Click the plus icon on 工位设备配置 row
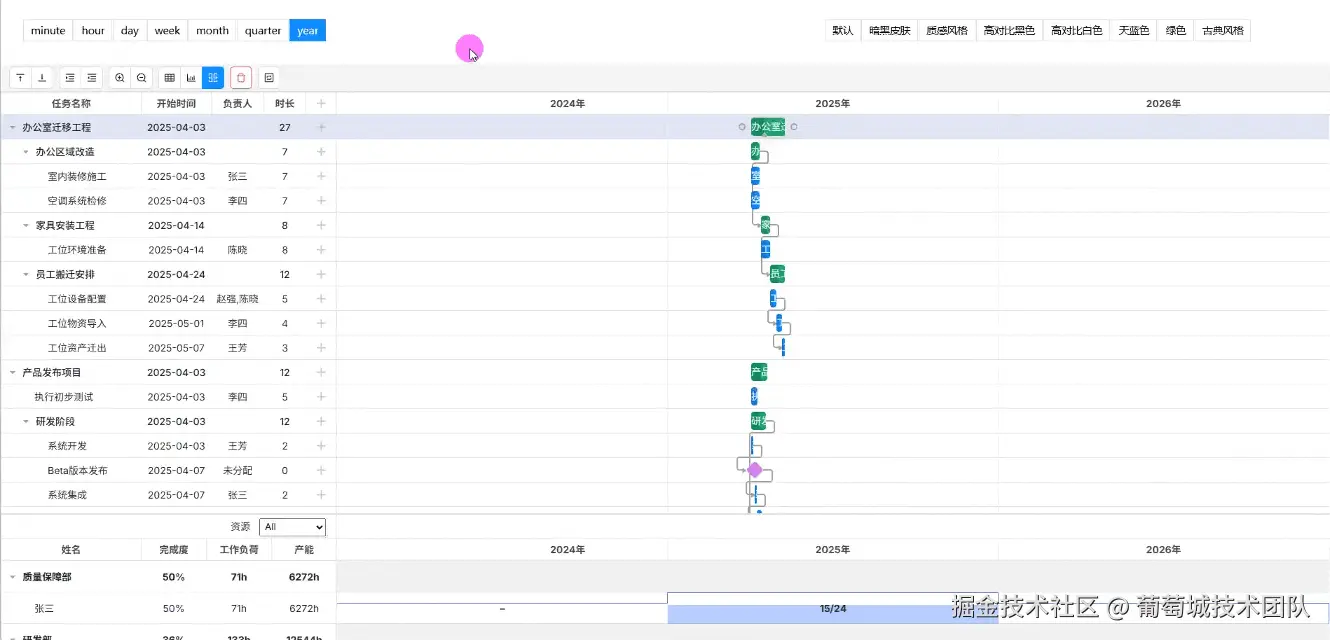The height and width of the screenshot is (640, 1330). (x=321, y=299)
